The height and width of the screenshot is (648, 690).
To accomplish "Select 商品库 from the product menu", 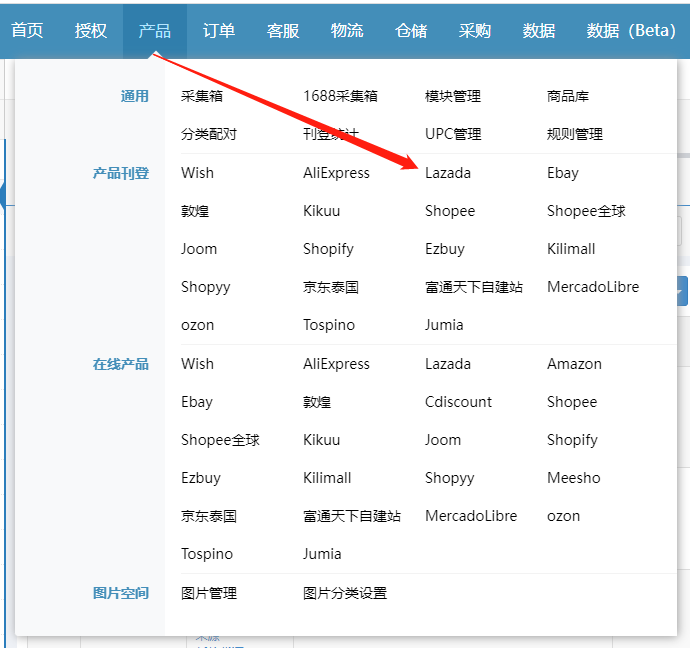I will tap(567, 96).
